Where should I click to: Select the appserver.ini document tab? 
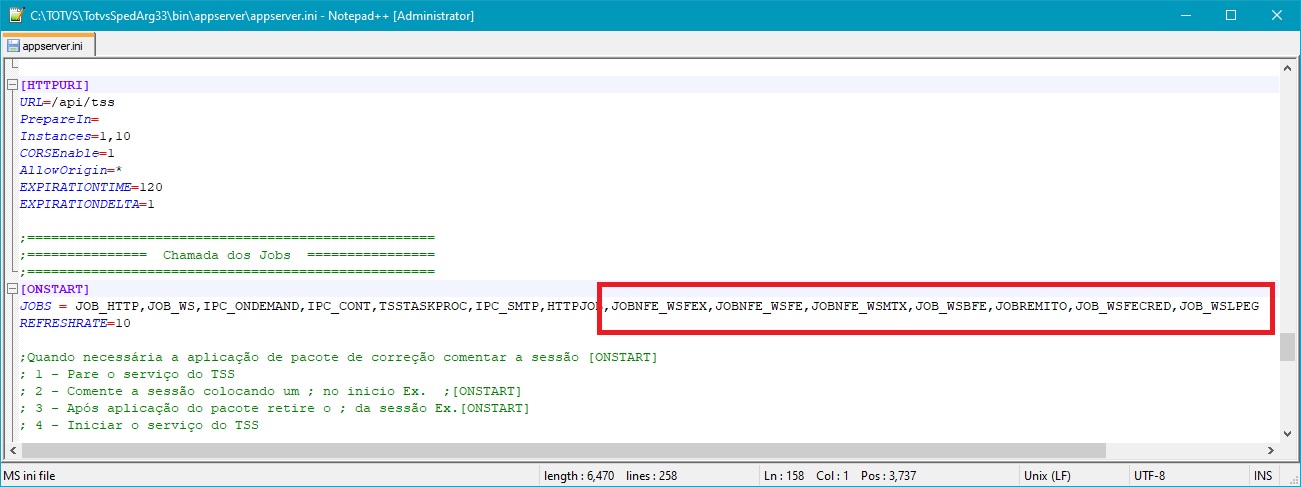(x=50, y=46)
